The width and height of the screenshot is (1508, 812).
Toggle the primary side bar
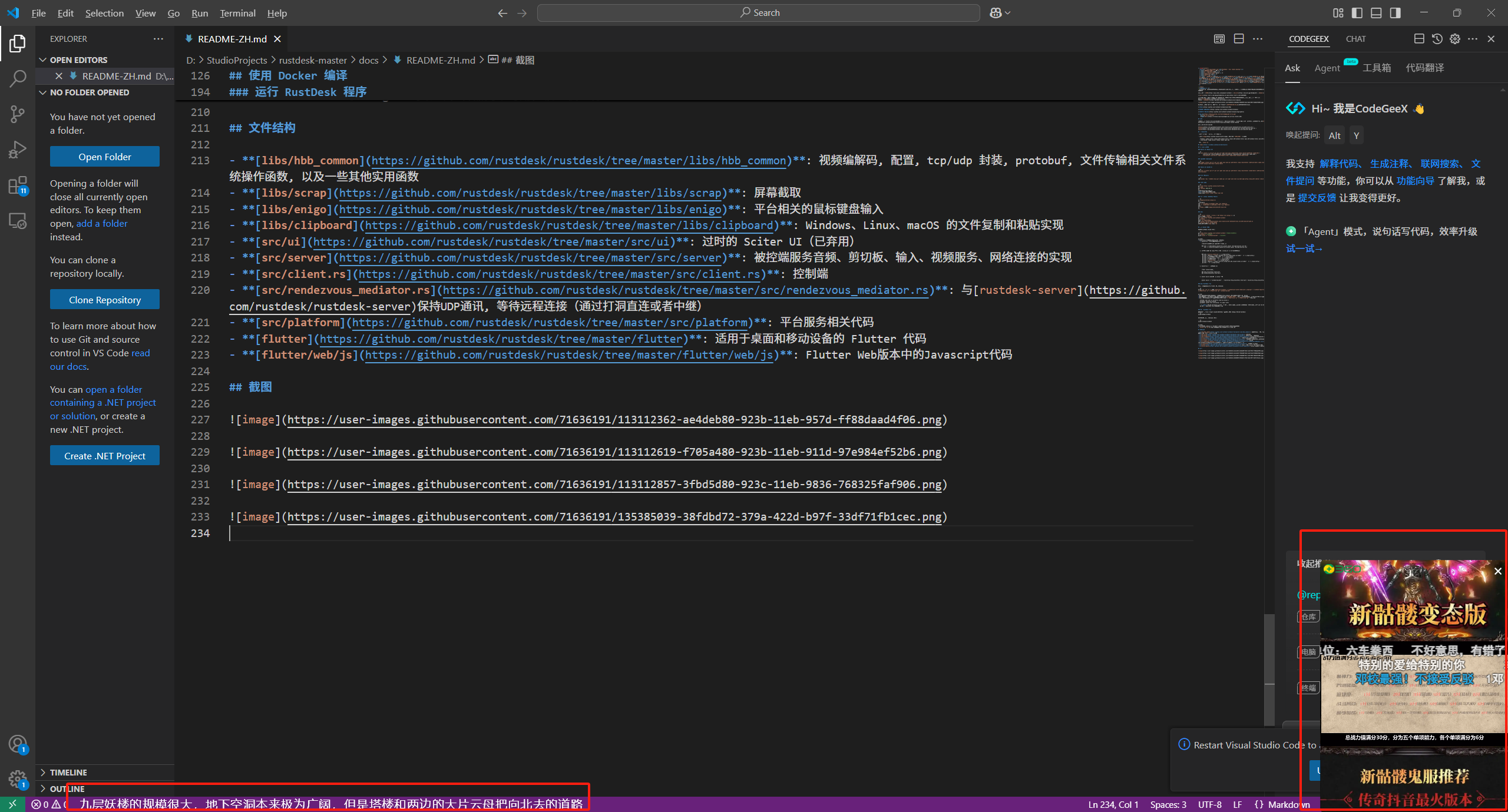pos(1357,13)
